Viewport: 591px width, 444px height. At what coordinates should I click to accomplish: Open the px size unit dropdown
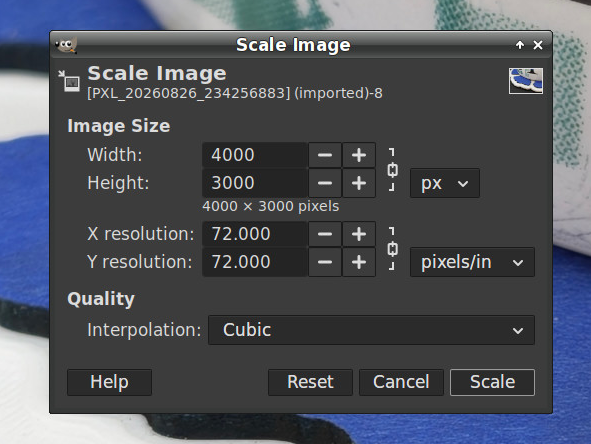(445, 184)
